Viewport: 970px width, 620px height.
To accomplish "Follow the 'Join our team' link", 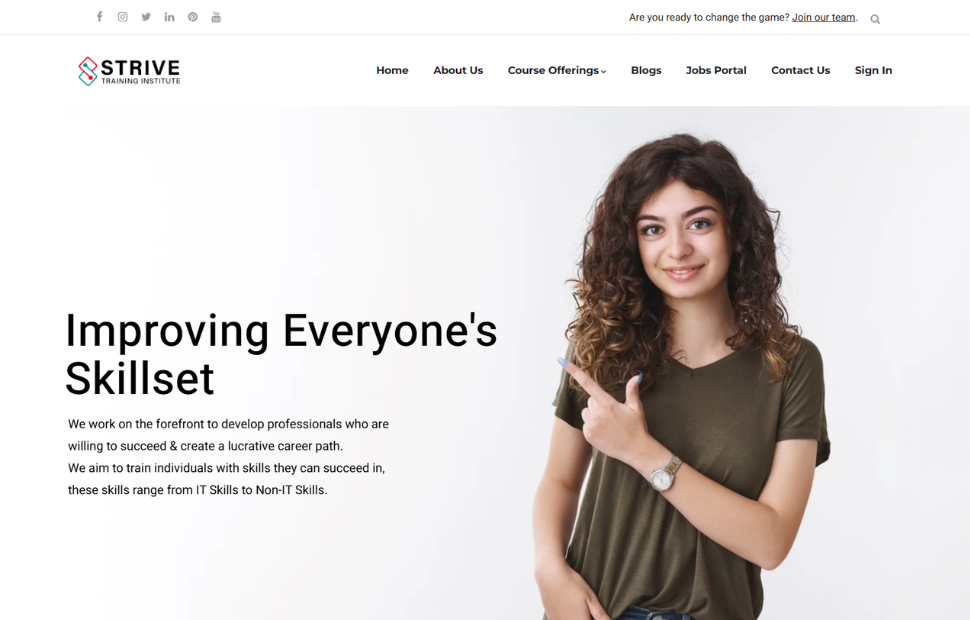I will [x=823, y=17].
